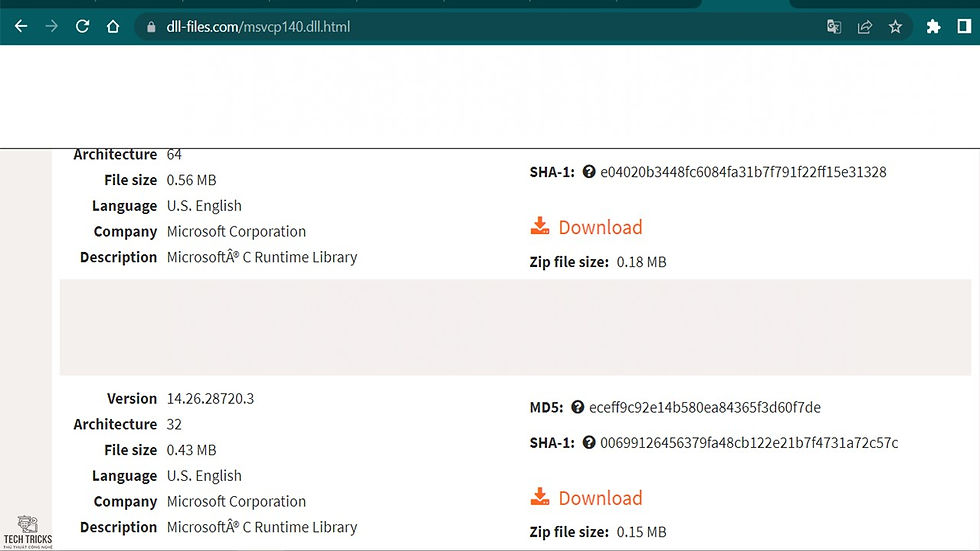
Task: Open the extensions puzzle icon
Action: (933, 27)
